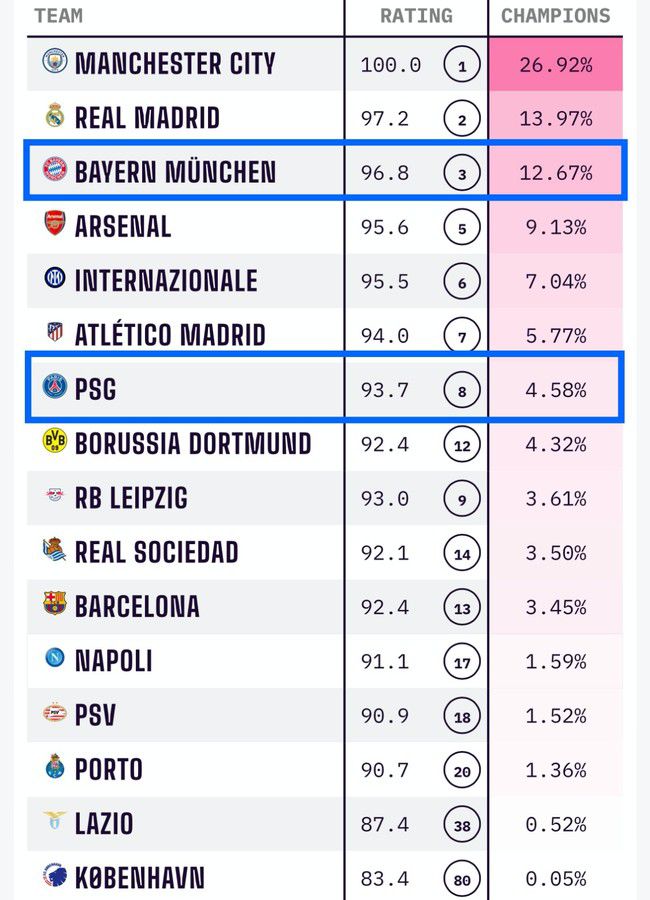Select the Barcelona club crest
Image resolution: width=650 pixels, height=900 pixels.
[54, 604]
